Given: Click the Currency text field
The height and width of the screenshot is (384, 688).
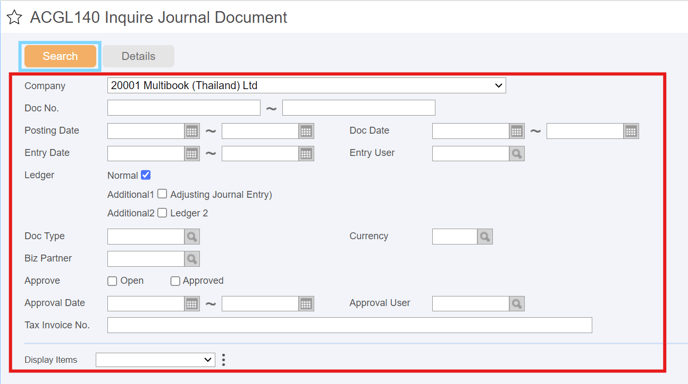Looking at the screenshot, I should pos(455,237).
